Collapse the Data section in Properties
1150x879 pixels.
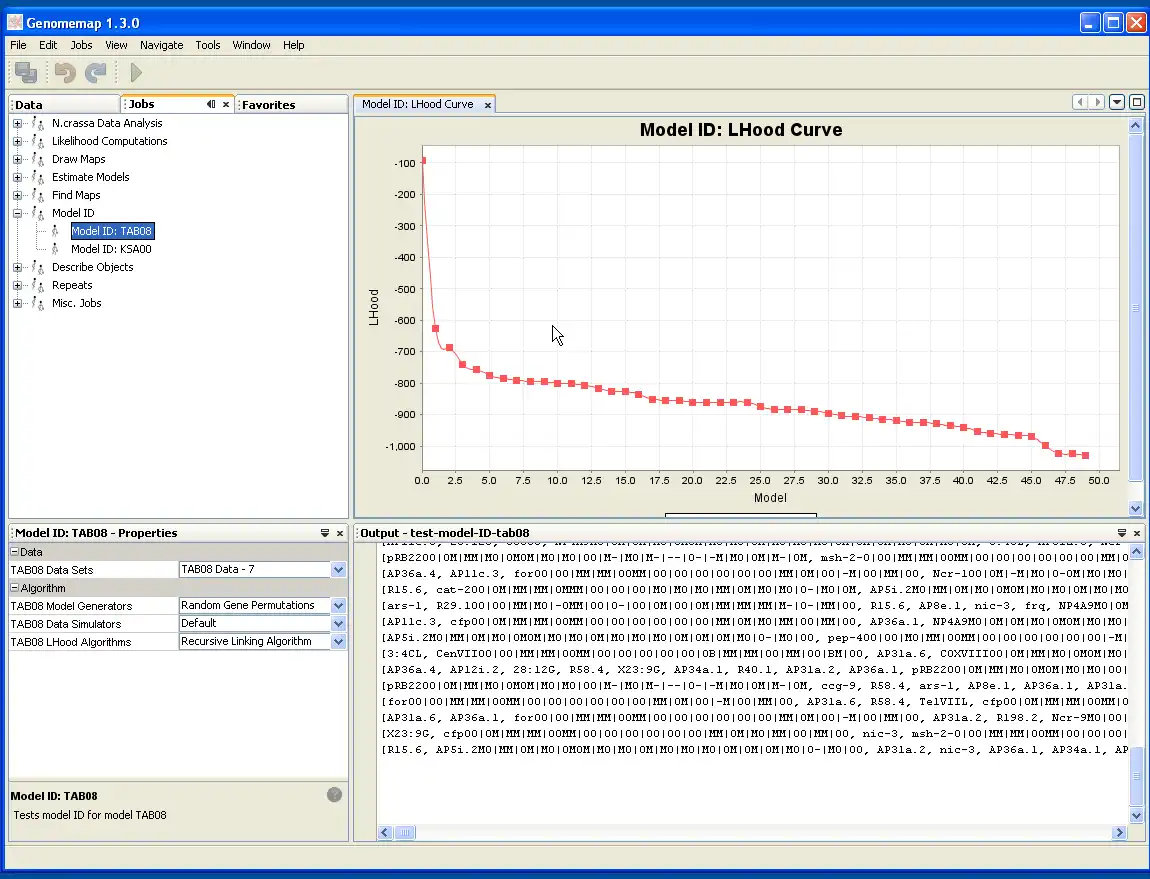click(15, 552)
